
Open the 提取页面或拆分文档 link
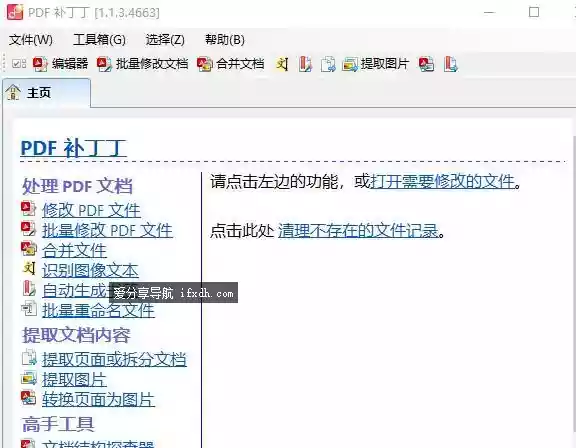(x=114, y=360)
